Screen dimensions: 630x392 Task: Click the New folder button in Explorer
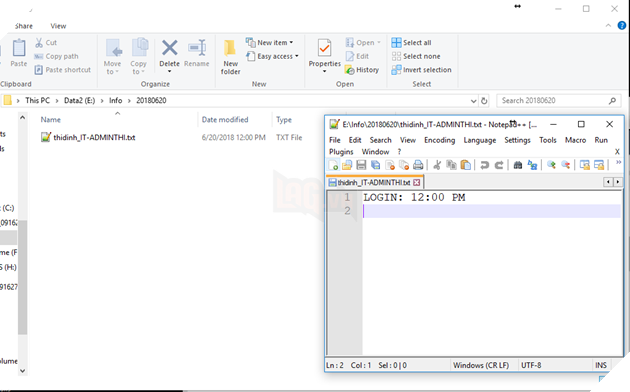(230, 57)
